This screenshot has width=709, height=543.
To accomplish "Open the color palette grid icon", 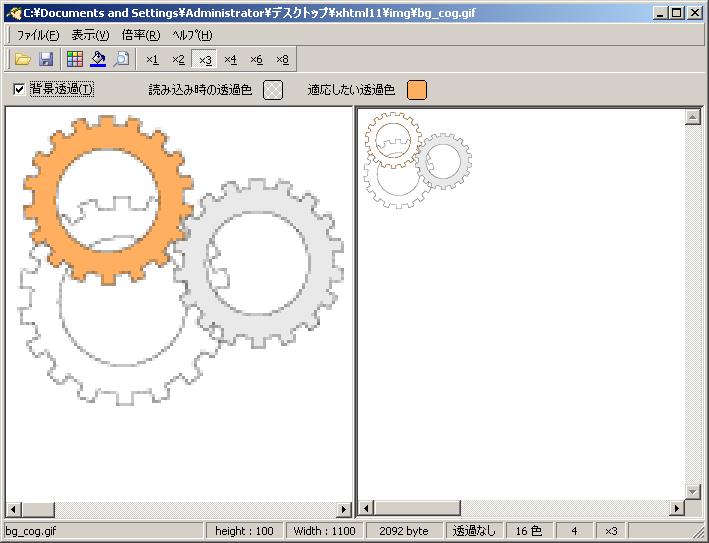I will 75,59.
